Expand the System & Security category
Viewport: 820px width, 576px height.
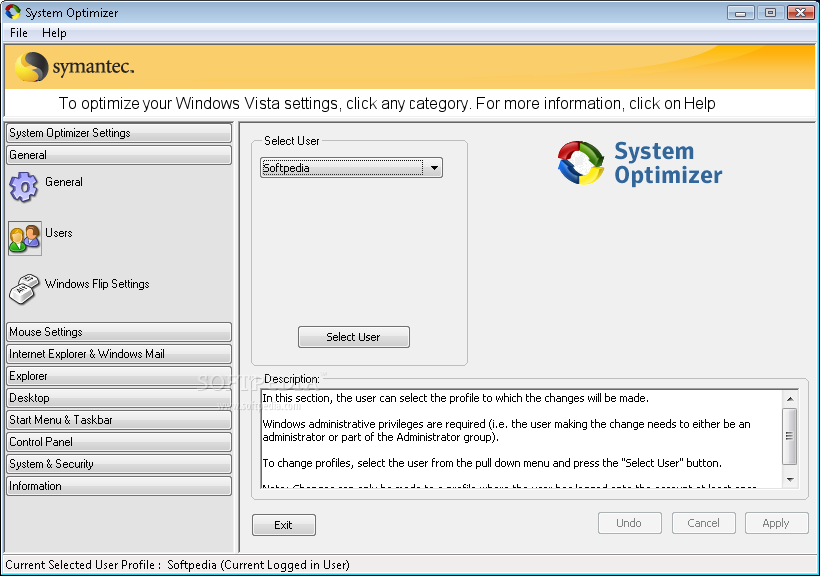[119, 464]
